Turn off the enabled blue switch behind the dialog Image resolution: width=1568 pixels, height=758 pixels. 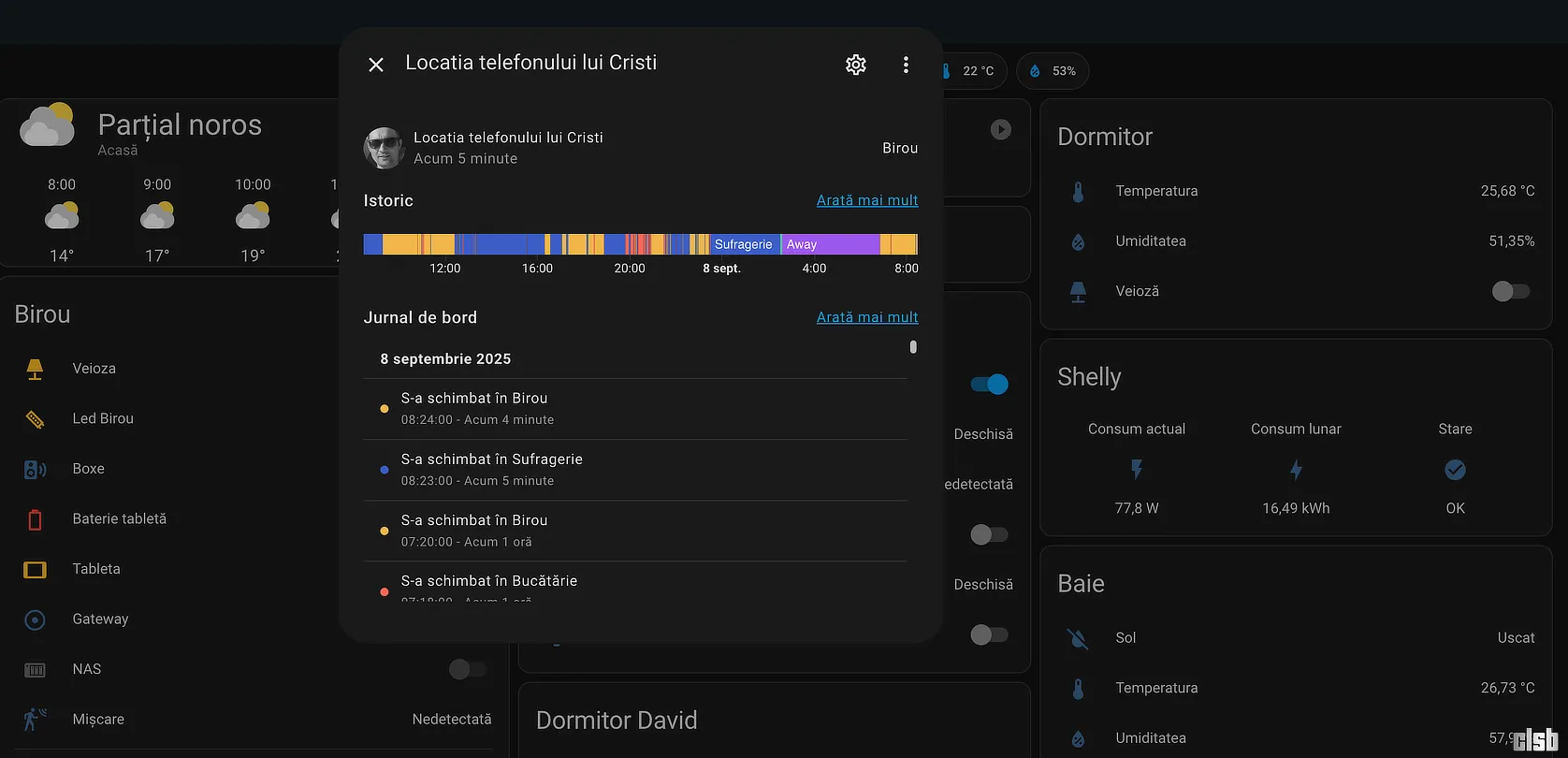pos(990,384)
